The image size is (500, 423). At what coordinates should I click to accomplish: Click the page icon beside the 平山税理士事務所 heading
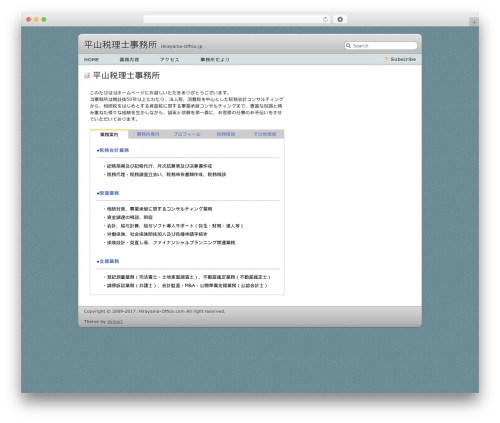tap(87, 76)
